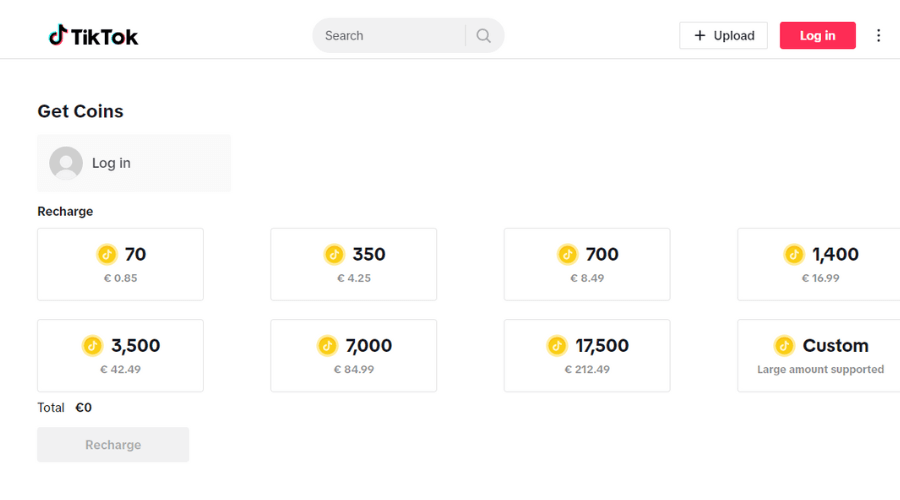The height and width of the screenshot is (500, 900).
Task: Click the €0.85 price on the 70 package
Action: point(120,278)
